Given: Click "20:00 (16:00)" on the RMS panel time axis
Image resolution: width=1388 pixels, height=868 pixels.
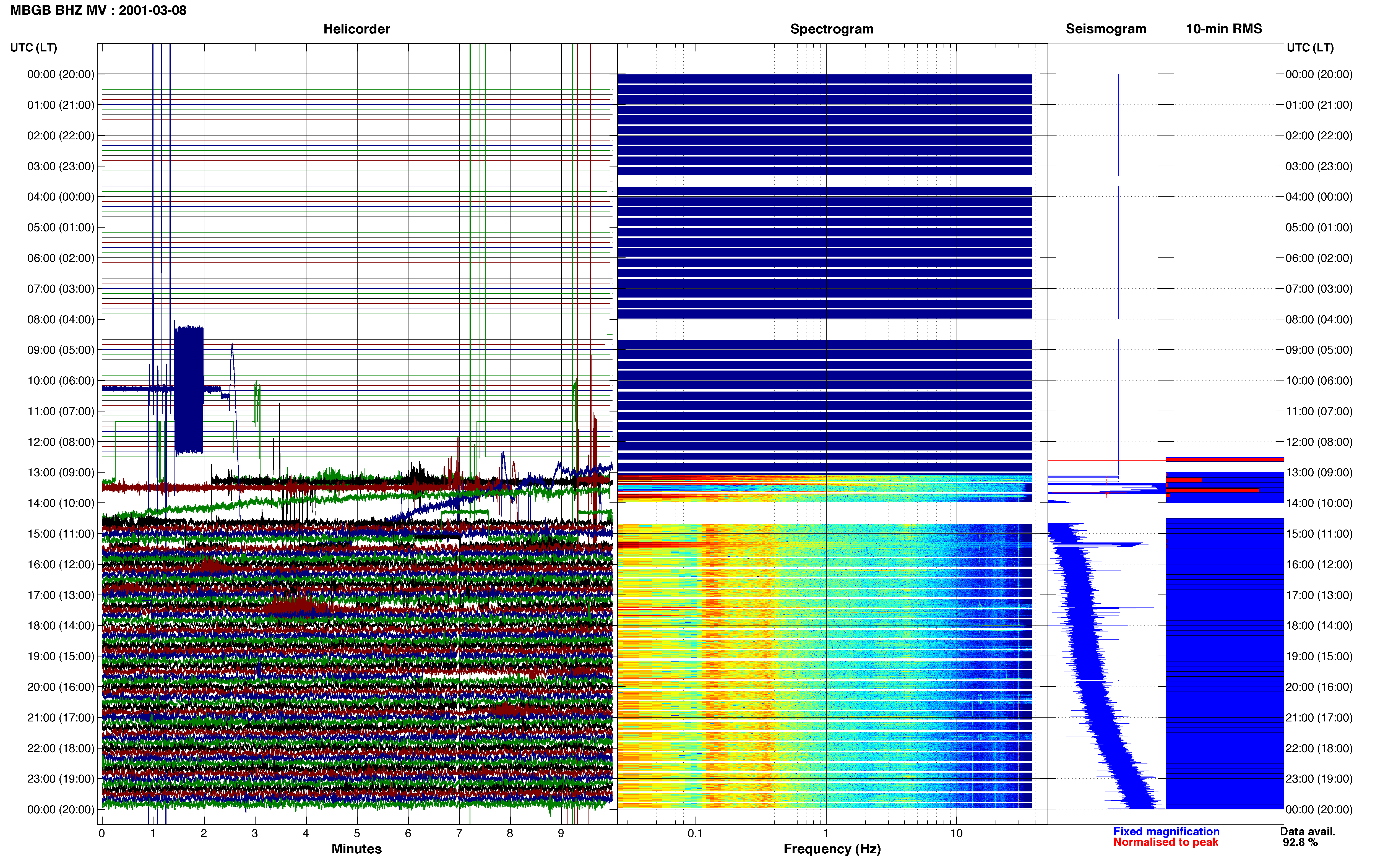Looking at the screenshot, I should tap(1319, 687).
